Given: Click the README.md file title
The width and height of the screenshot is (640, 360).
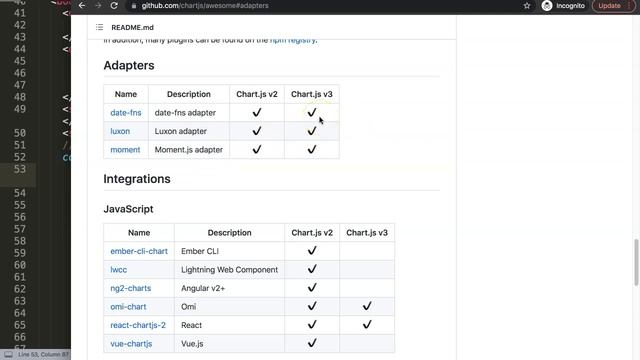Looking at the screenshot, I should (x=132, y=27).
